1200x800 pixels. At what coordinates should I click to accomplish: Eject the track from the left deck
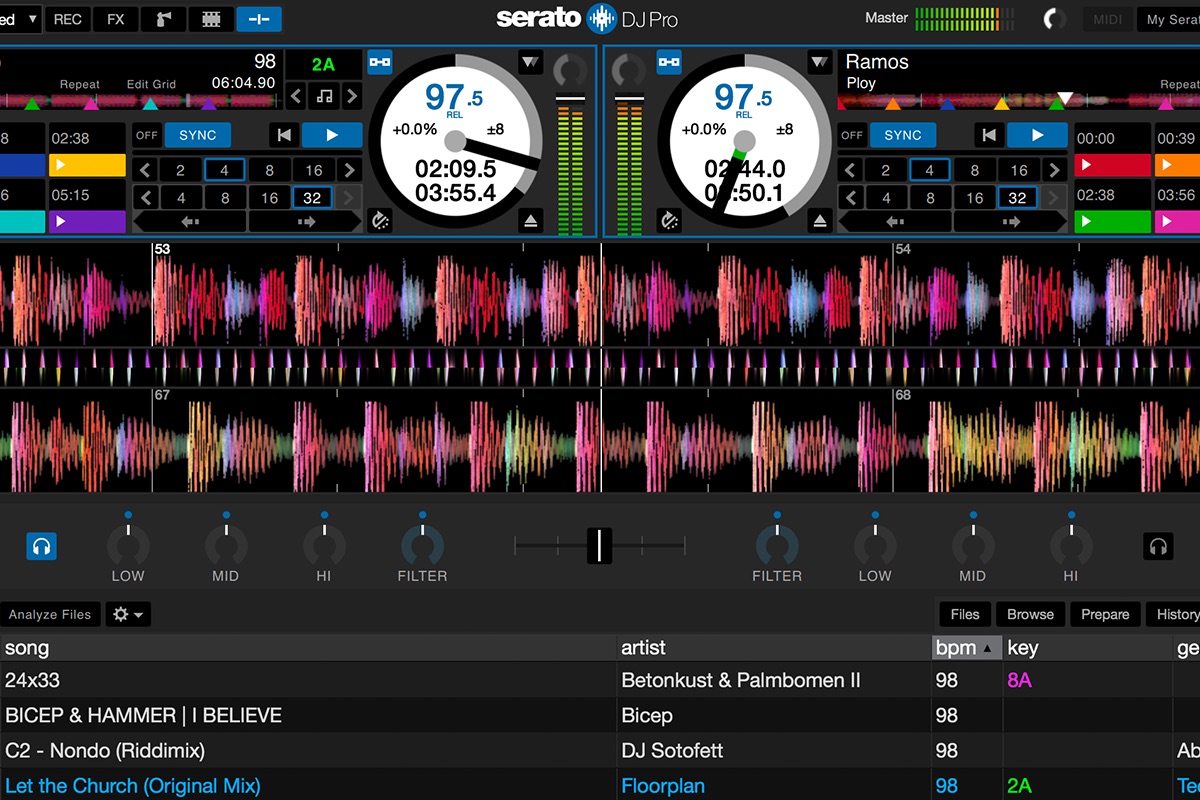pyautogui.click(x=531, y=221)
